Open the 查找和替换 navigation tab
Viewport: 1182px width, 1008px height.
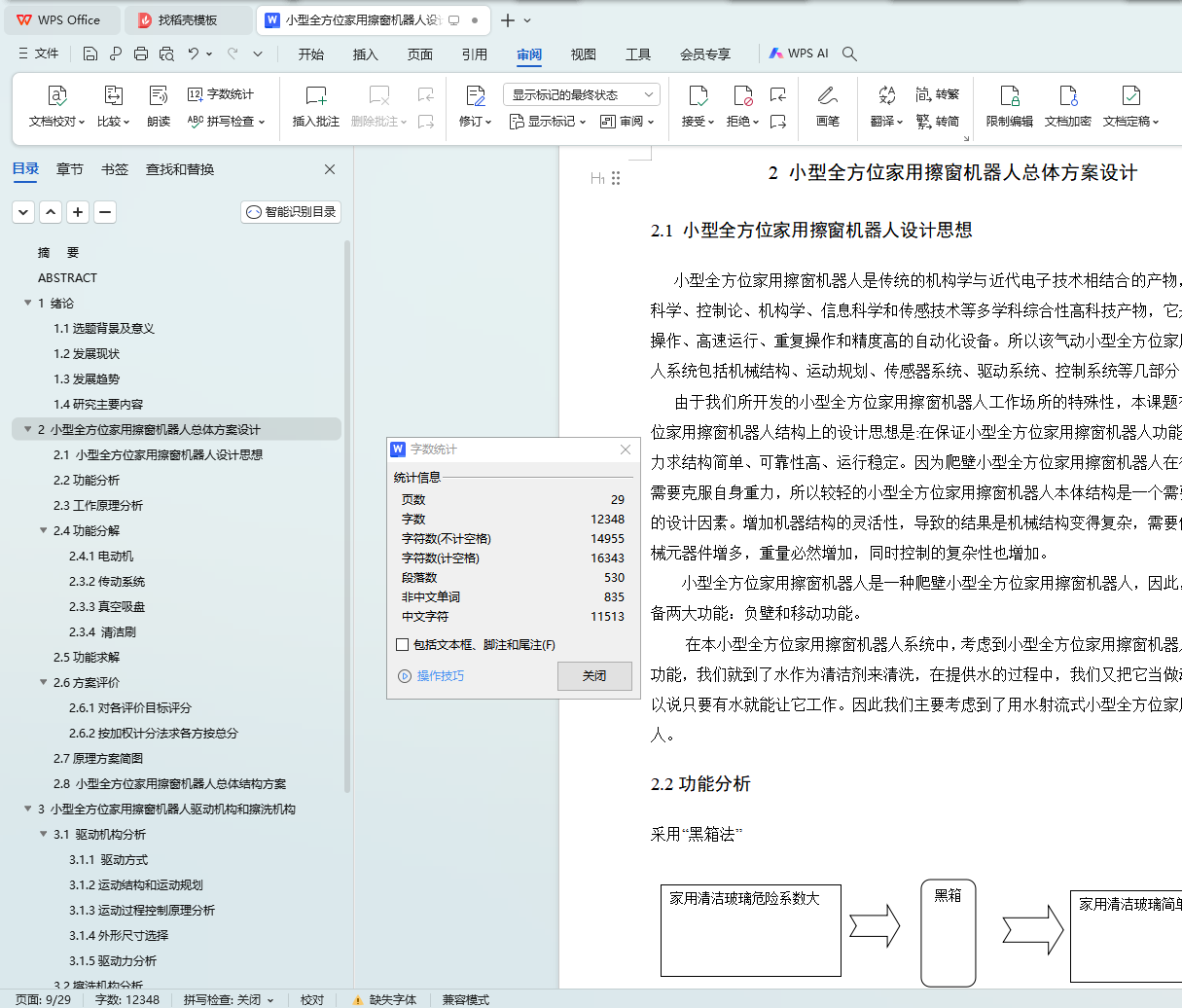(x=180, y=169)
